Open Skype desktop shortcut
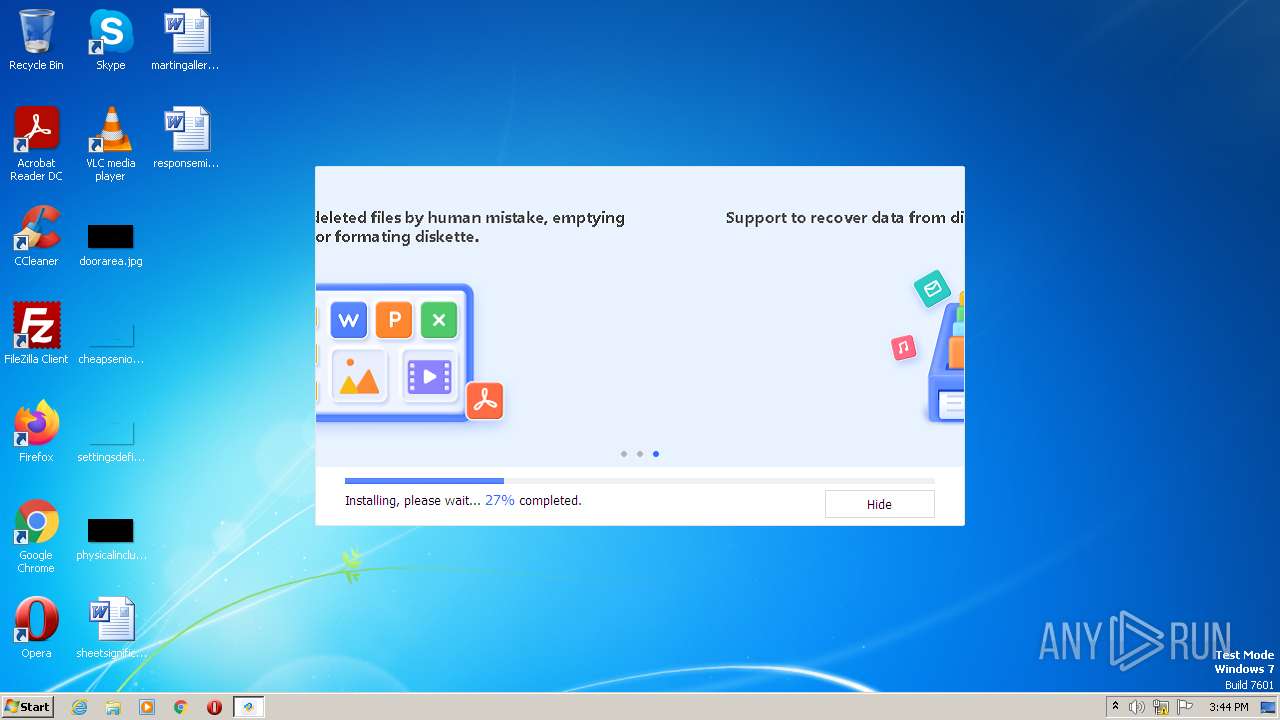1280x720 pixels. tap(110, 40)
